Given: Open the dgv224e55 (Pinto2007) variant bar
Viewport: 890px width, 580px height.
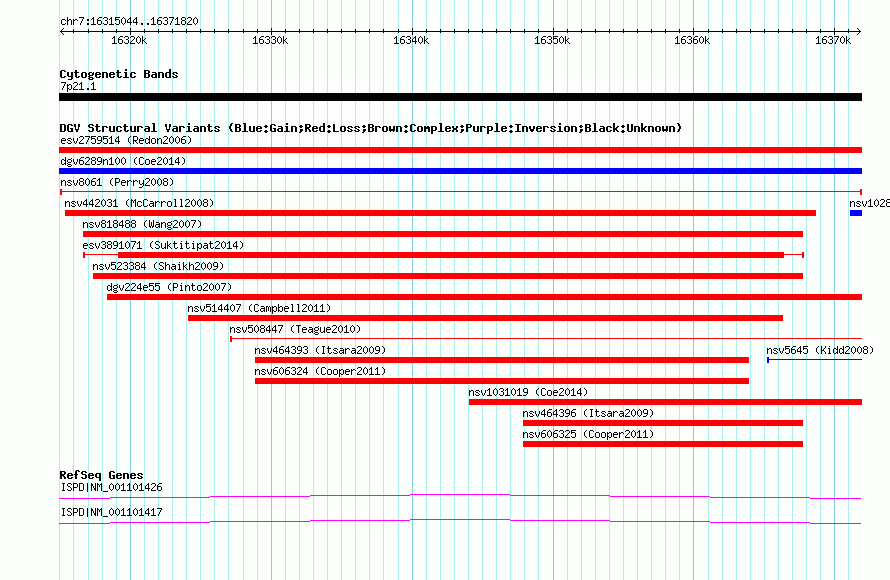Looking at the screenshot, I should pyautogui.click(x=484, y=297).
